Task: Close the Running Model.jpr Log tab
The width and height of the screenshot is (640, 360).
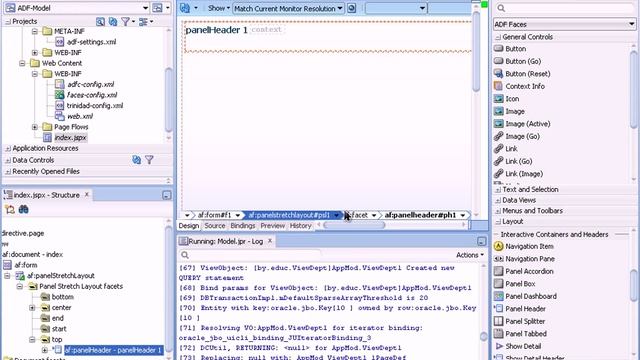Action: (x=270, y=241)
